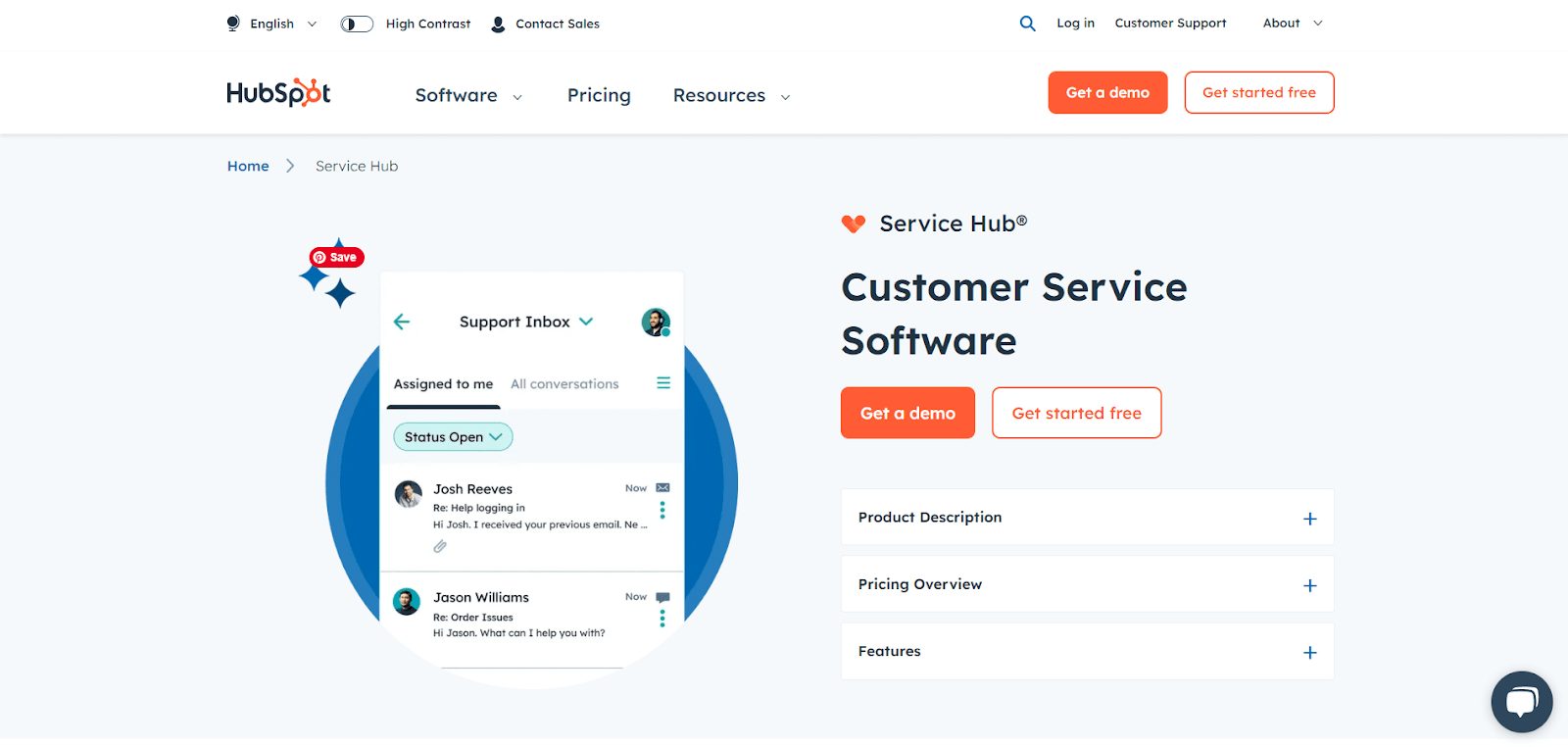Click Service Hub breadcrumb text
1568x747 pixels.
(357, 167)
